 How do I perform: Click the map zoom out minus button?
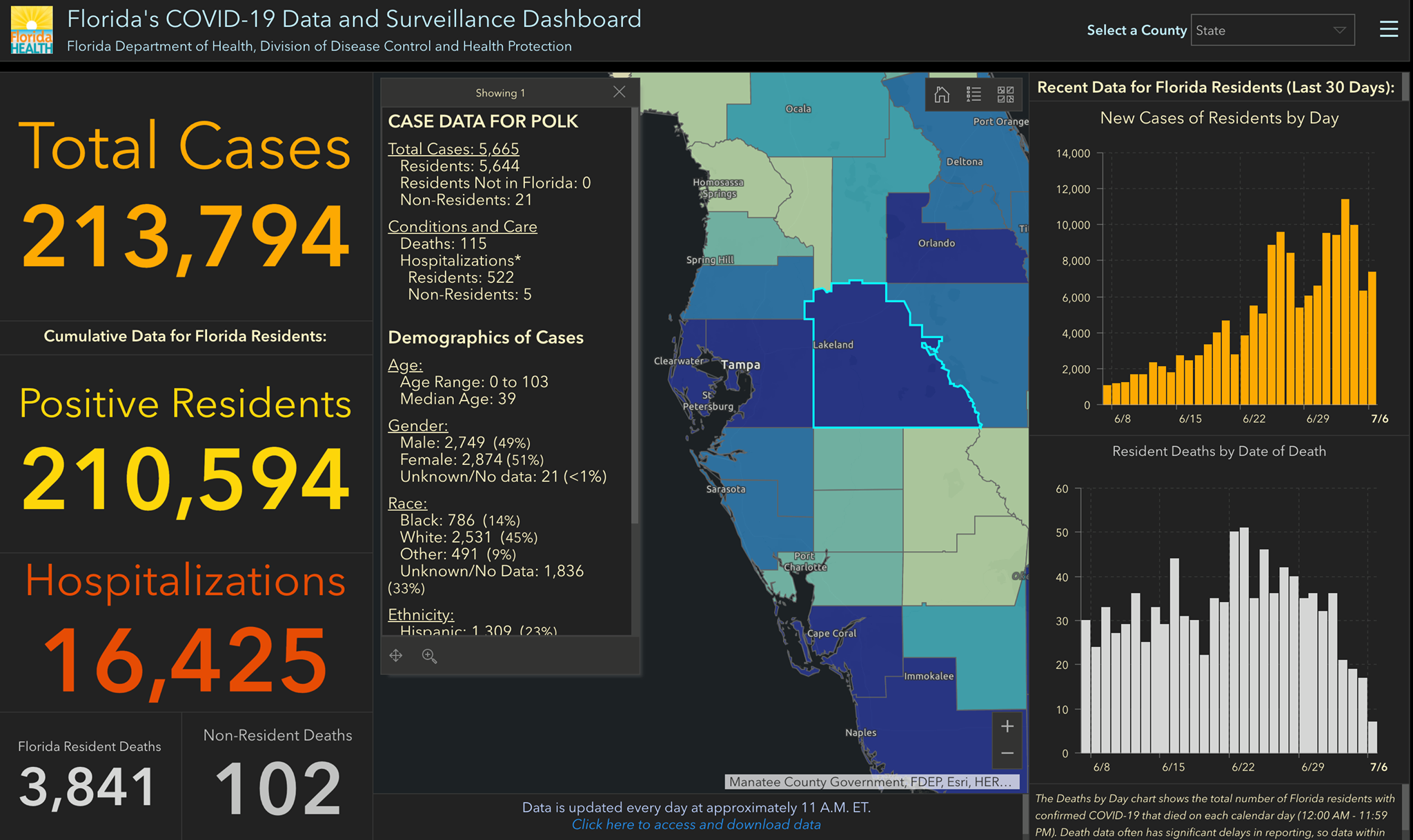[1007, 754]
